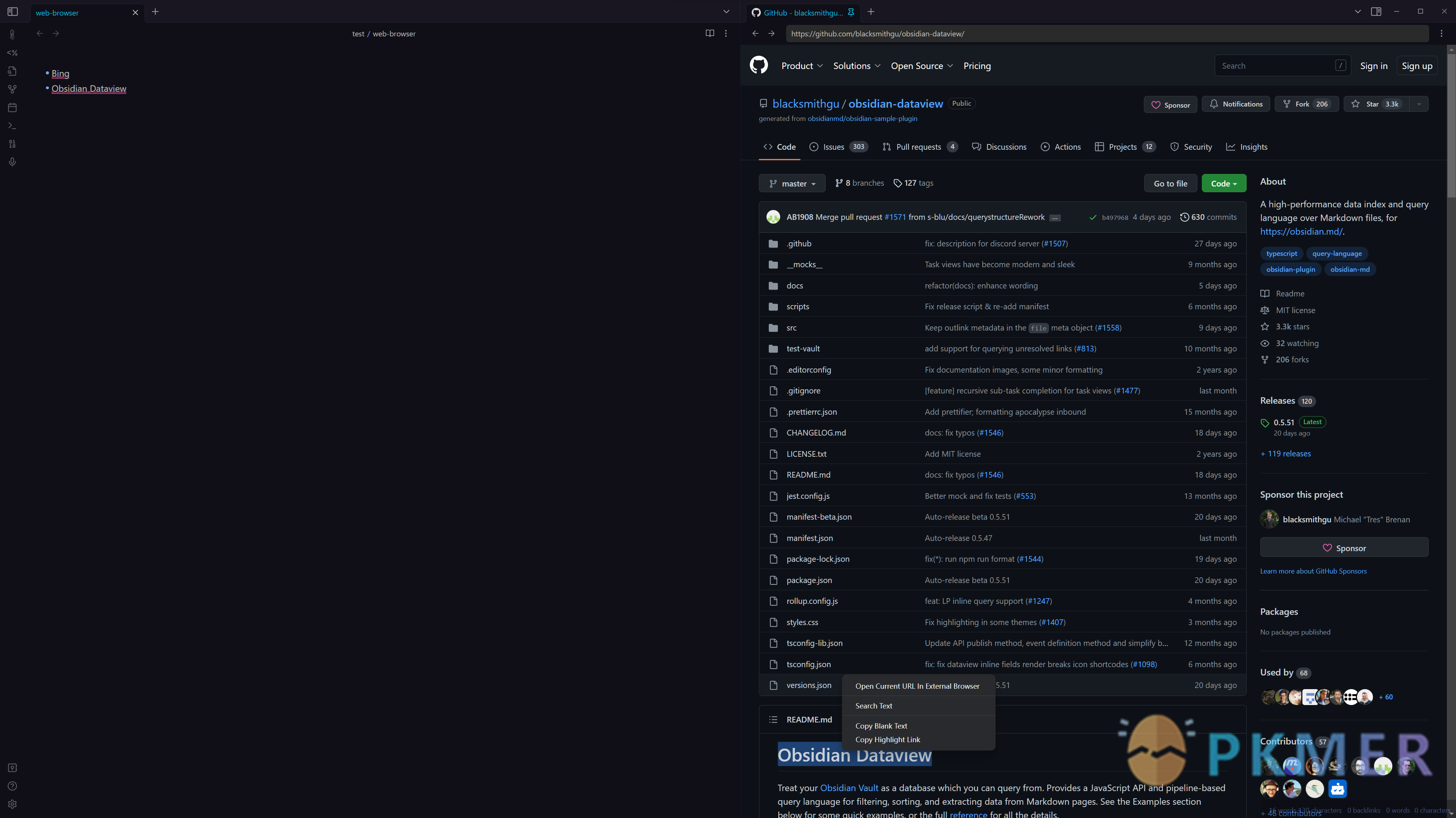1456x818 pixels.
Task: Open the CHANGELOG.md file
Action: [x=815, y=433]
